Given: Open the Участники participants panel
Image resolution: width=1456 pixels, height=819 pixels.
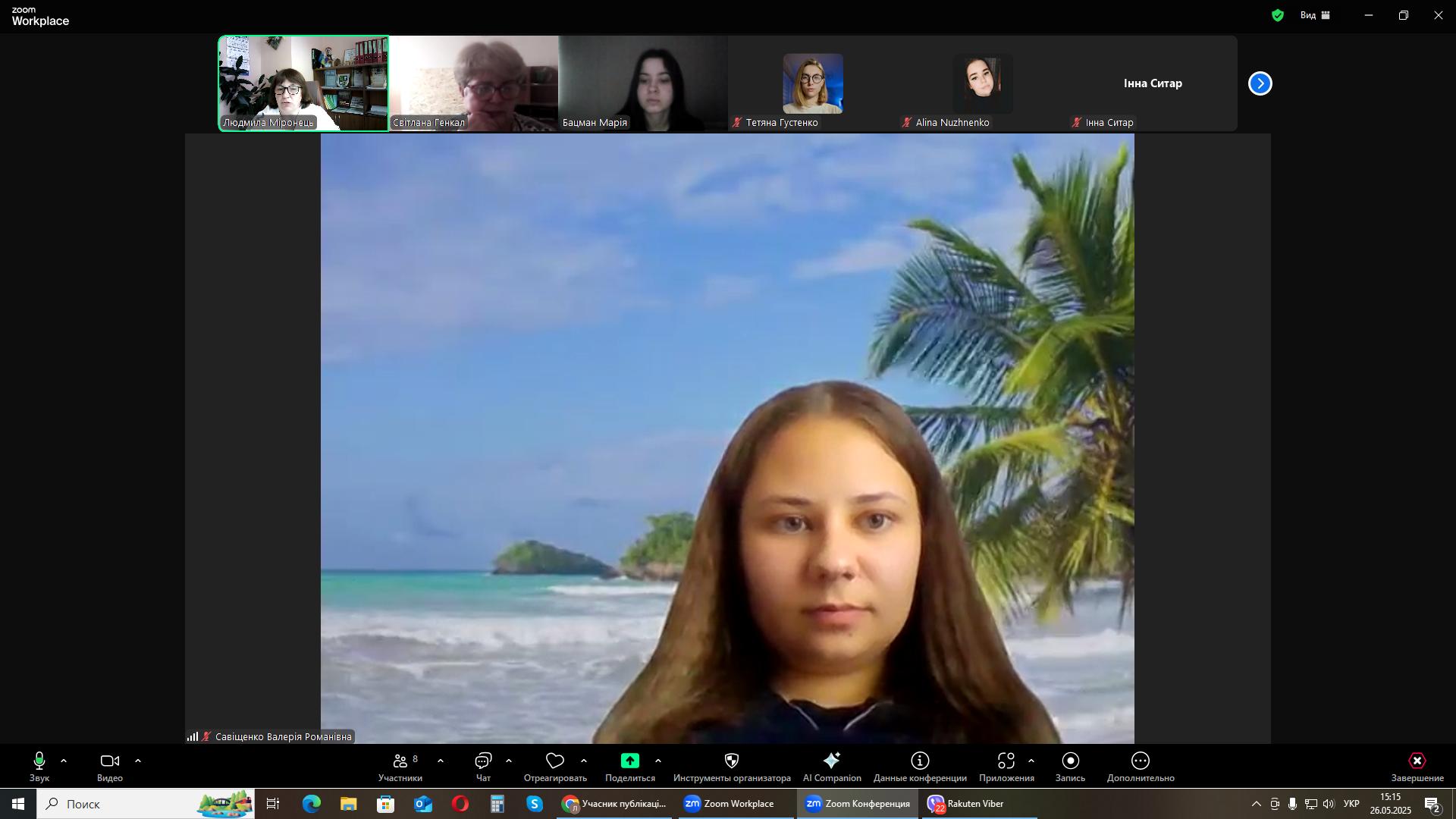Looking at the screenshot, I should click(x=400, y=767).
